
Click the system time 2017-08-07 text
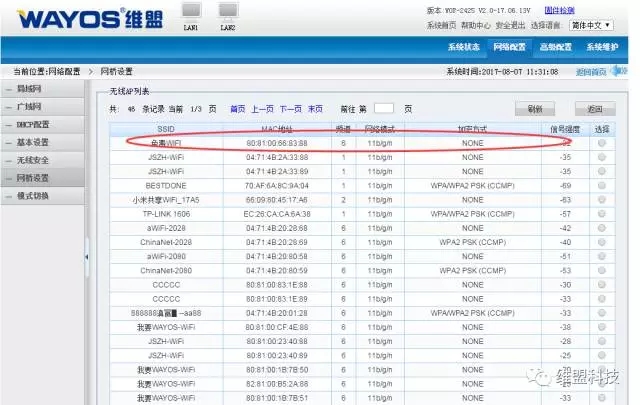pos(502,72)
